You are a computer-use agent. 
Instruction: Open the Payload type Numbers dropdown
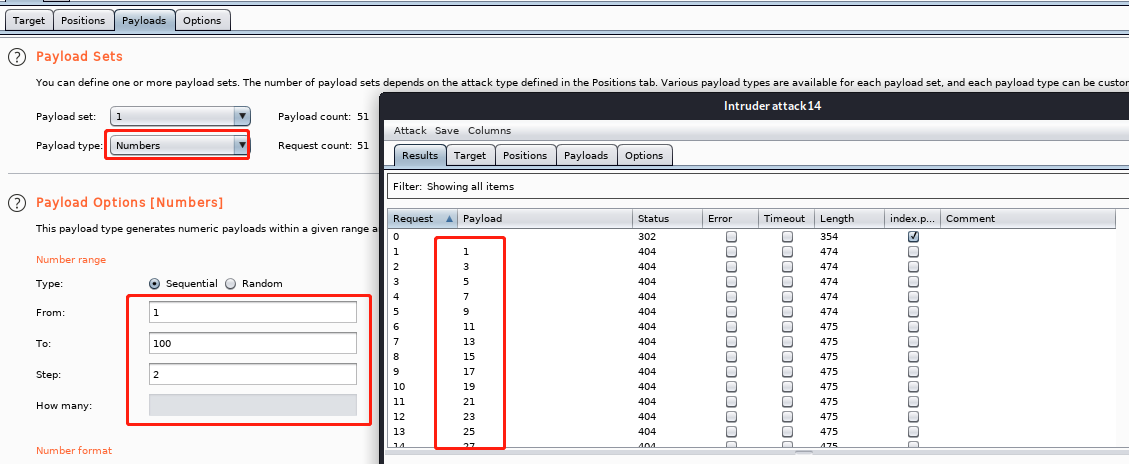coord(180,146)
